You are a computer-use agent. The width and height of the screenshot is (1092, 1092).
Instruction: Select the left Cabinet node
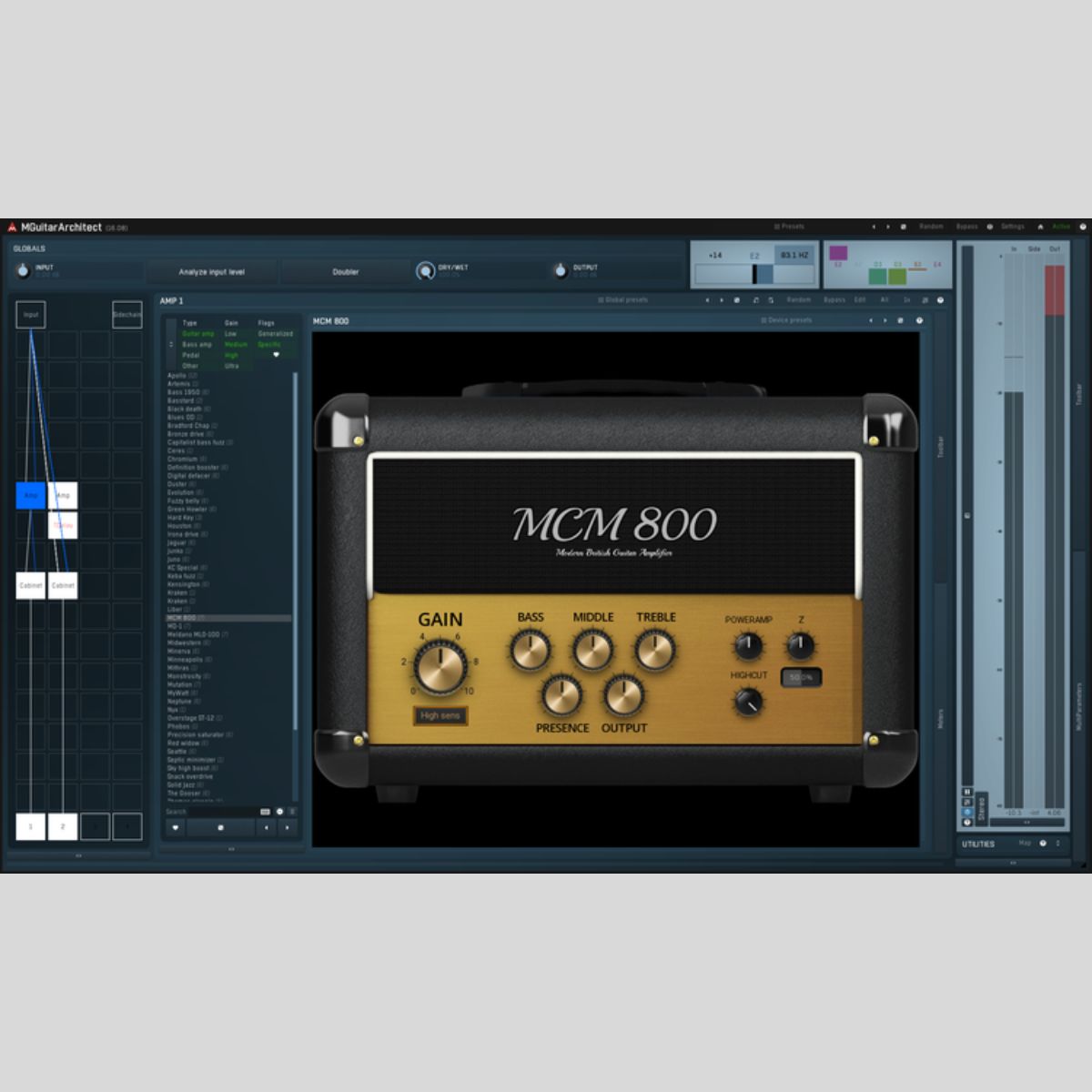(31, 585)
